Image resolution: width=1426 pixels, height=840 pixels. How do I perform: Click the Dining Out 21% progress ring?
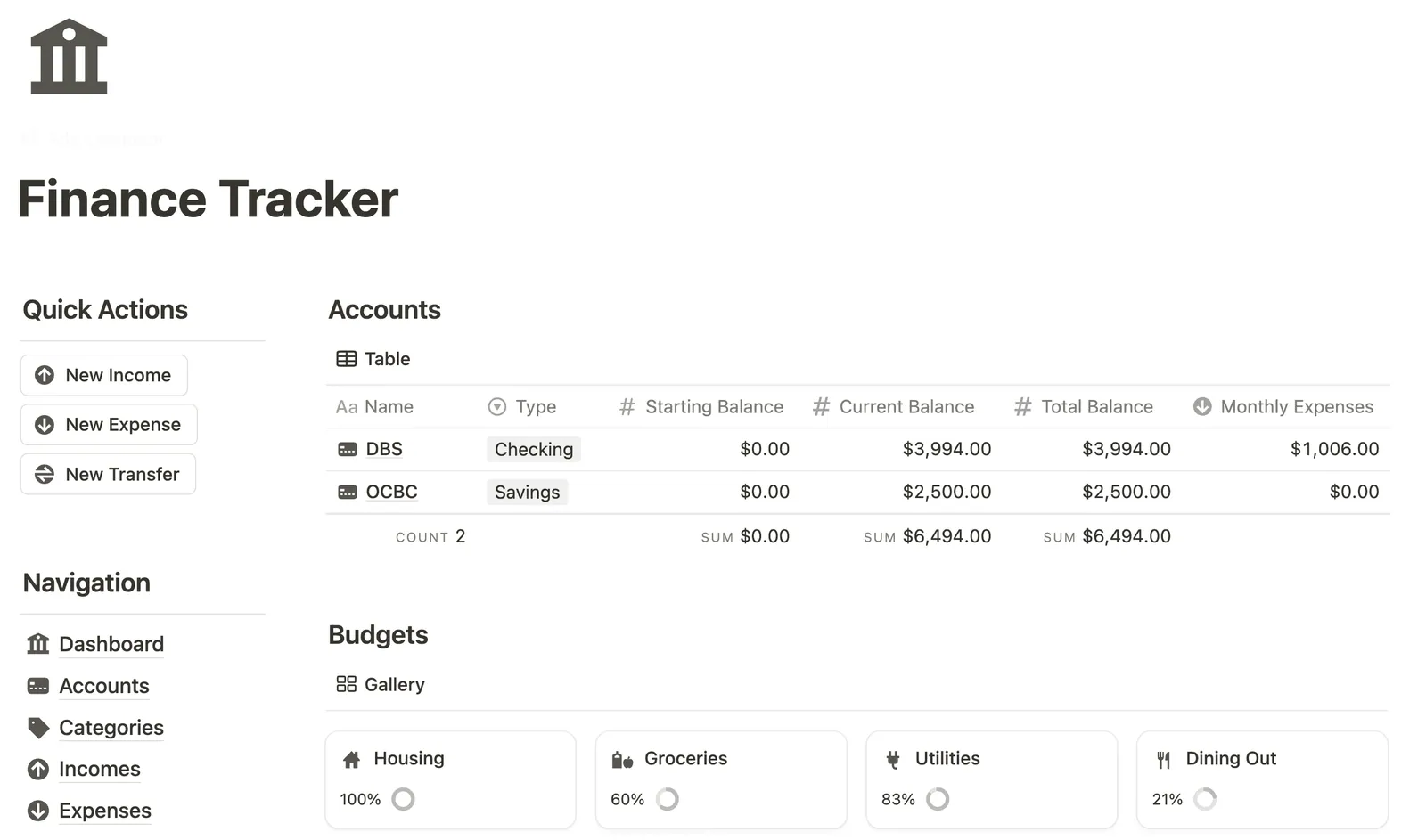coord(1205,799)
